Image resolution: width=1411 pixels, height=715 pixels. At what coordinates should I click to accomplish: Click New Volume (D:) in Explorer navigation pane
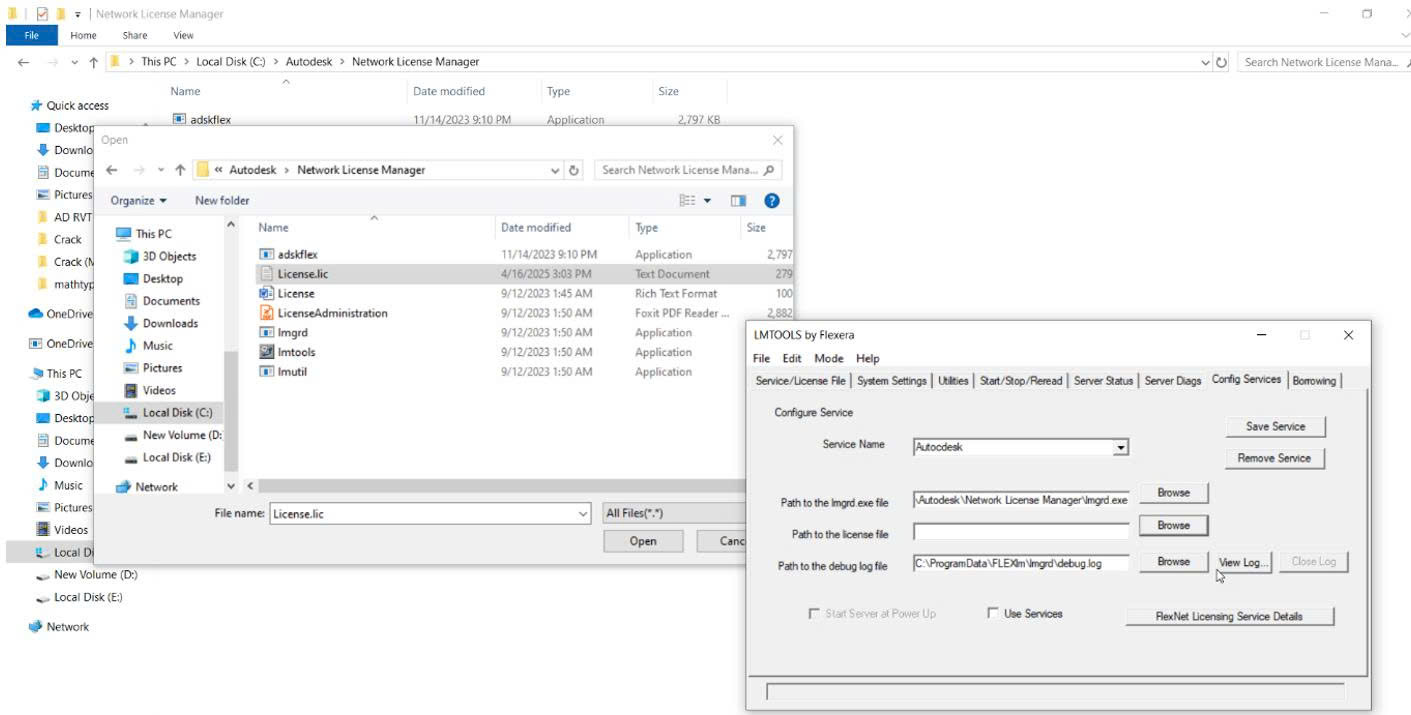tap(86, 575)
